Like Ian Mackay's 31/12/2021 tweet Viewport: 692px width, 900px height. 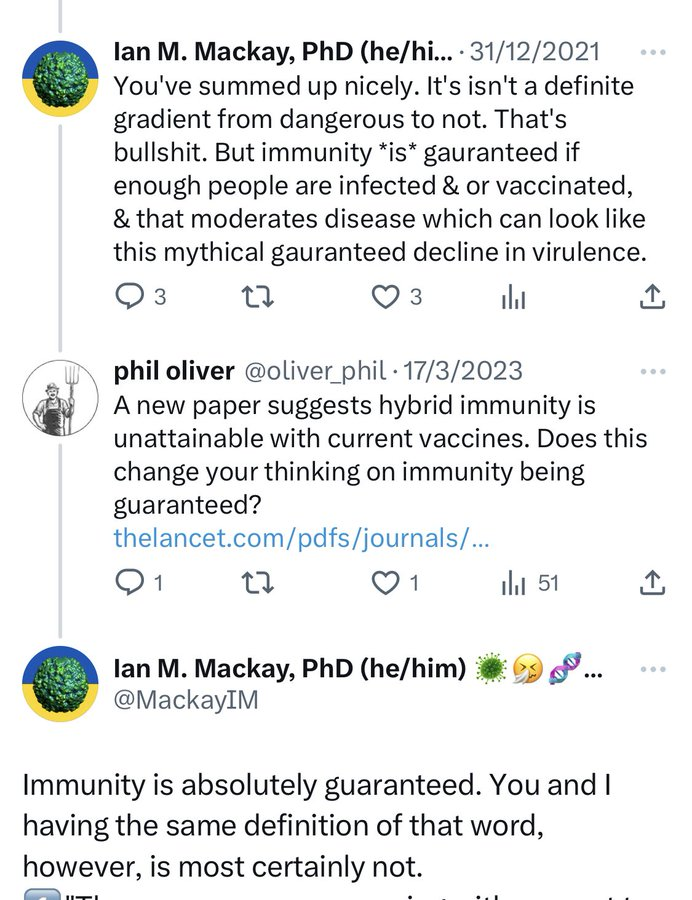pyautogui.click(x=385, y=296)
